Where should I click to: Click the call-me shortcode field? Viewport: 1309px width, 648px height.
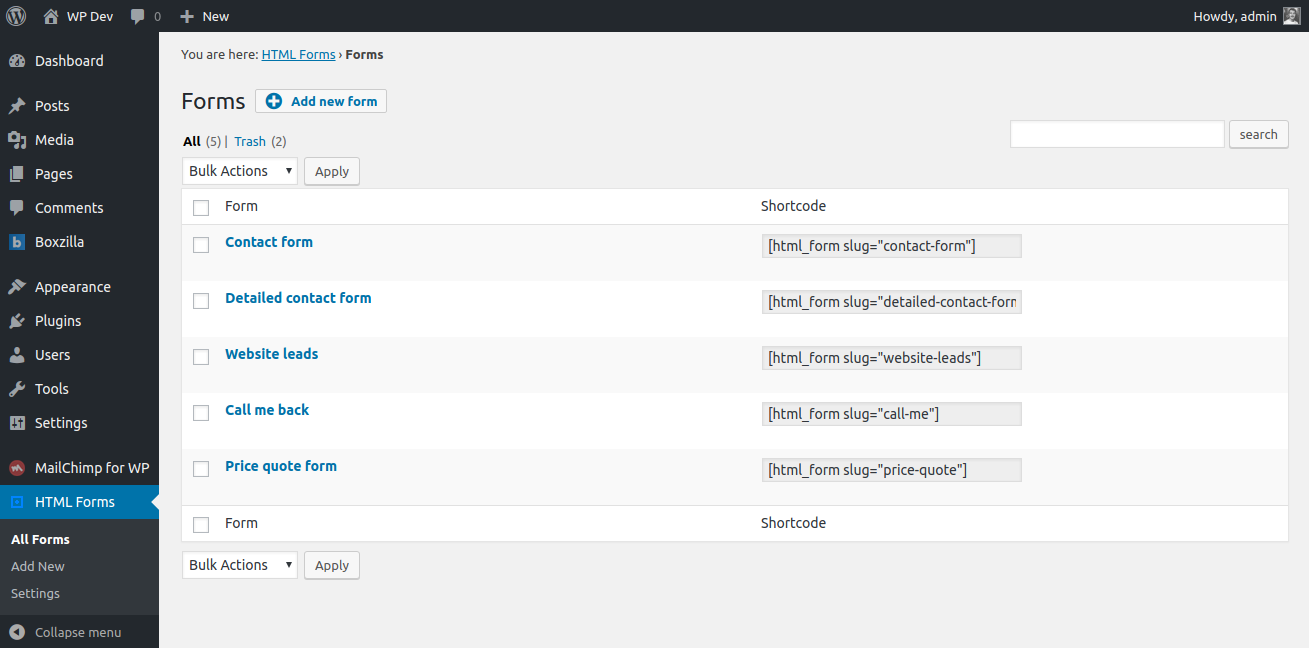(892, 414)
